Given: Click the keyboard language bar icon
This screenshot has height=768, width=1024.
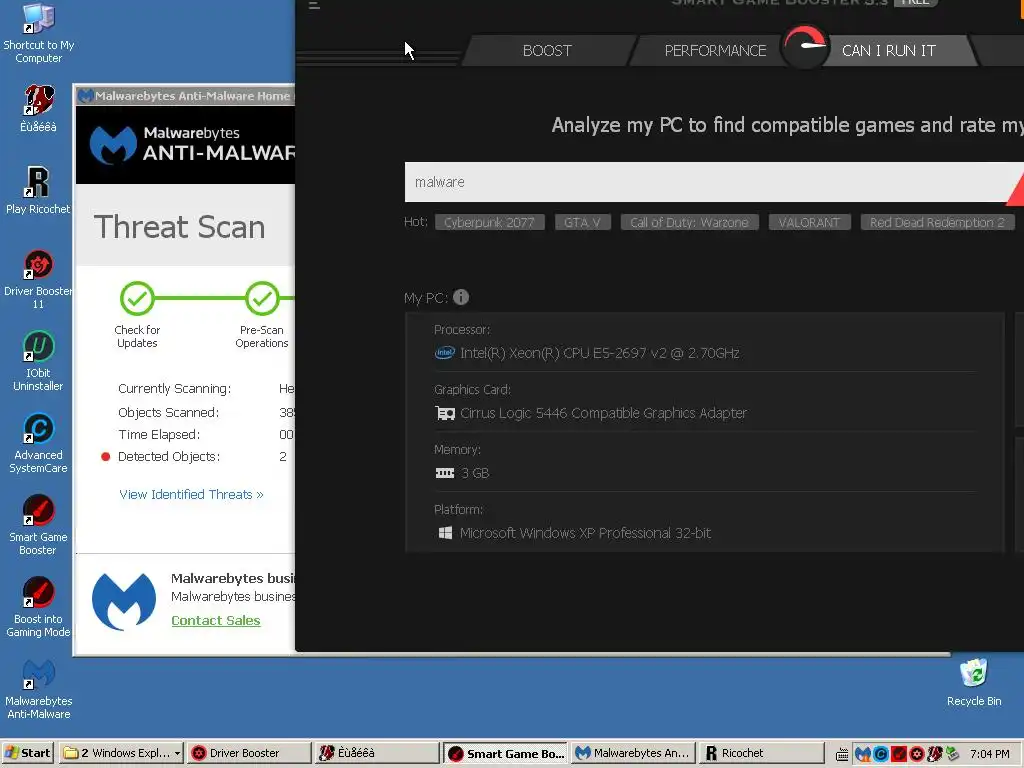Looking at the screenshot, I should click(x=842, y=755).
